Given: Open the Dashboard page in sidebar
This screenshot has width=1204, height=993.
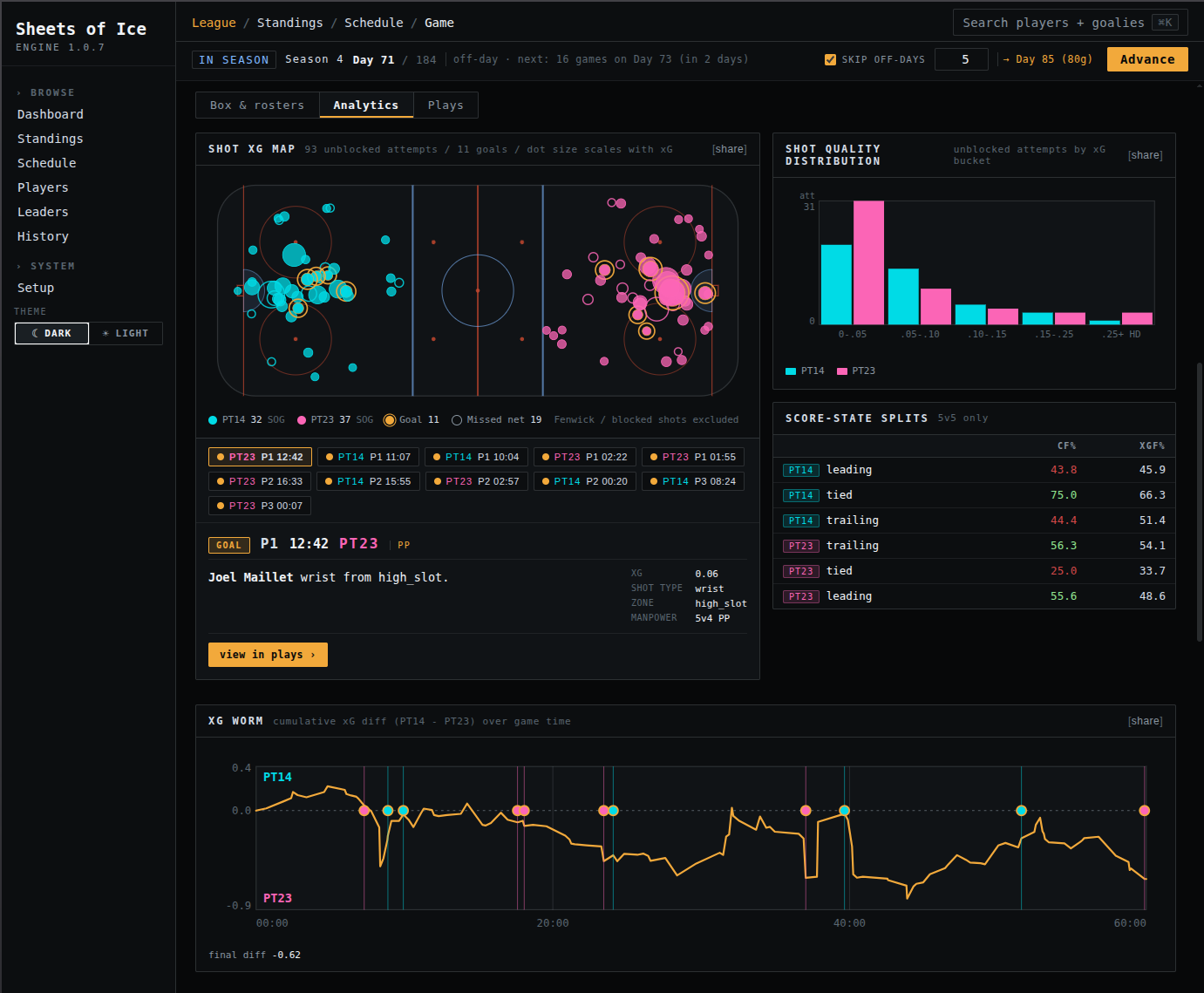Looking at the screenshot, I should coord(51,114).
